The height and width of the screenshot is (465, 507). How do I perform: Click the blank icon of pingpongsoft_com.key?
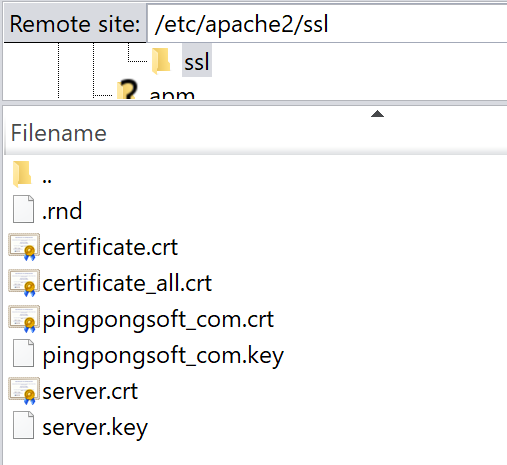click(x=23, y=353)
